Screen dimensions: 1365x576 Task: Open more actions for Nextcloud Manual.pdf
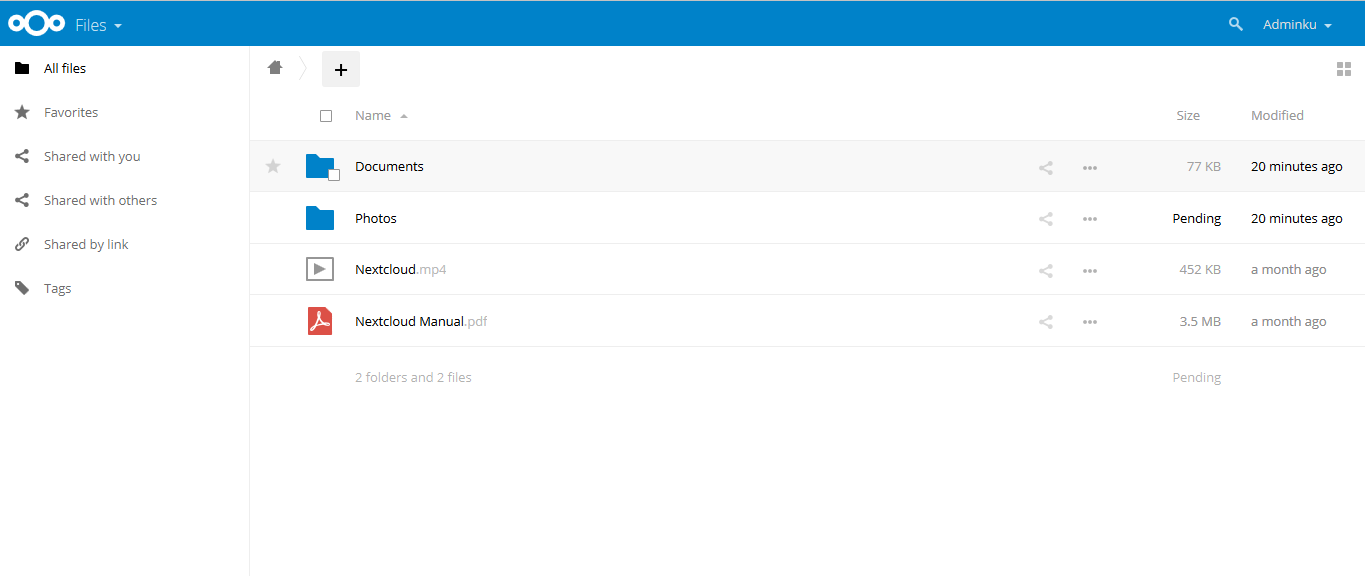click(1090, 322)
